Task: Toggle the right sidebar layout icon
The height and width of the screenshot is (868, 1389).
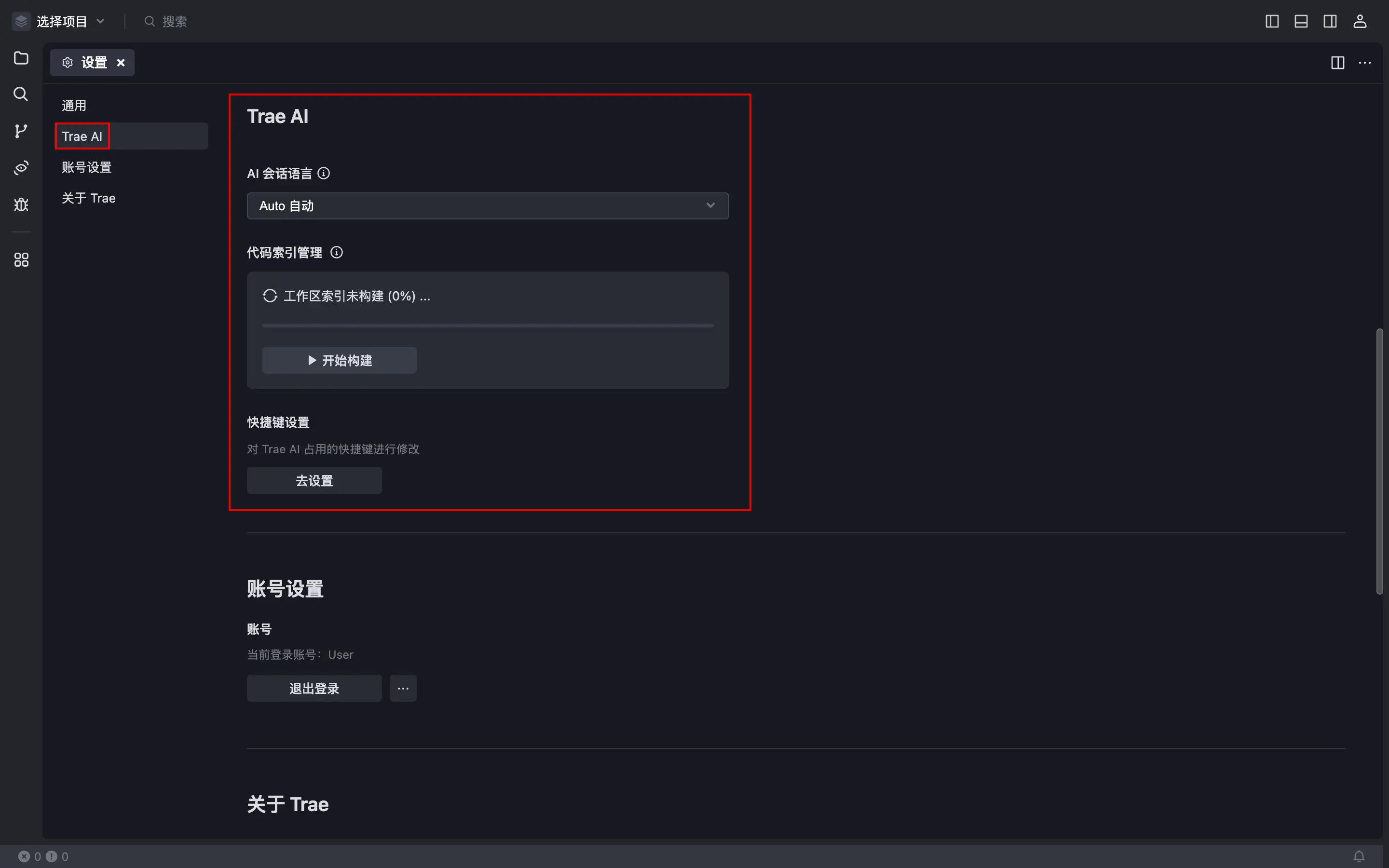Action: pos(1330,22)
